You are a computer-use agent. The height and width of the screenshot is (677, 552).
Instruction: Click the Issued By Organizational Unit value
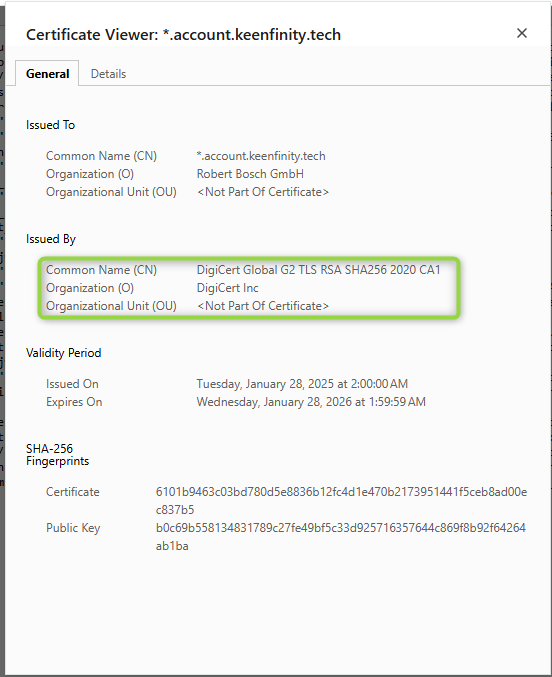pos(263,306)
